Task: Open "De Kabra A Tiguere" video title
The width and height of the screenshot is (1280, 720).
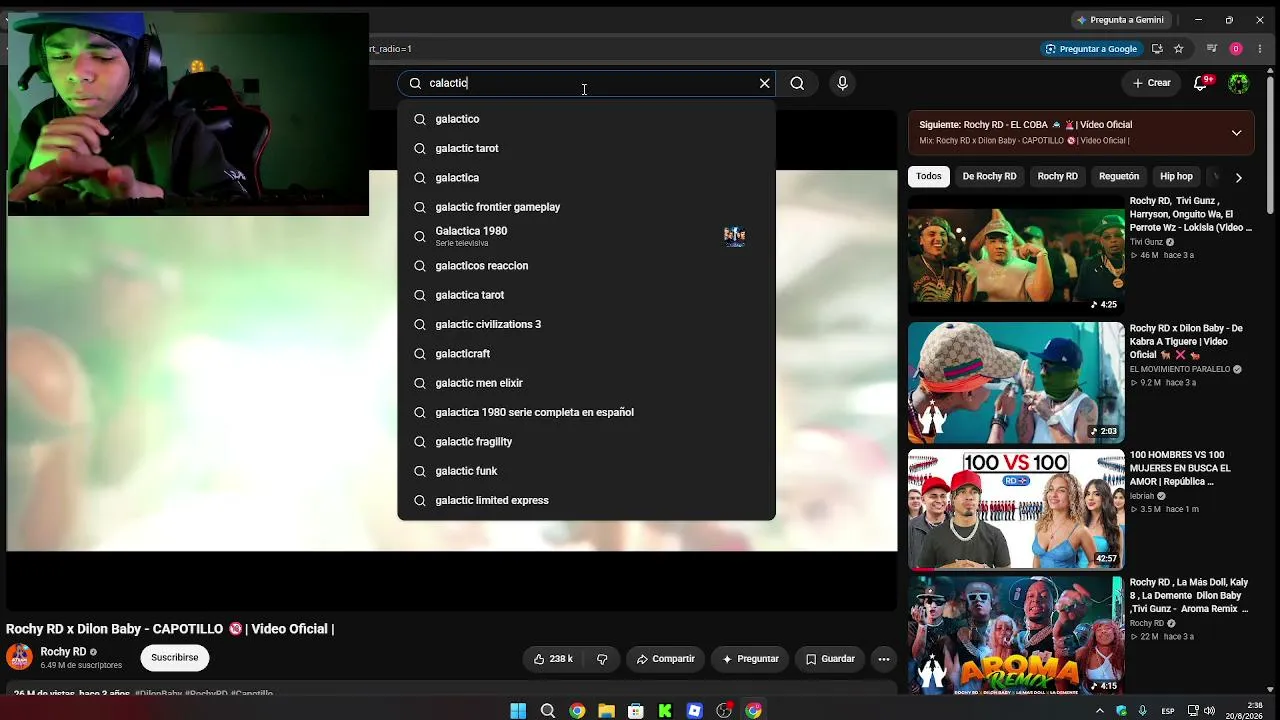Action: 1186,341
